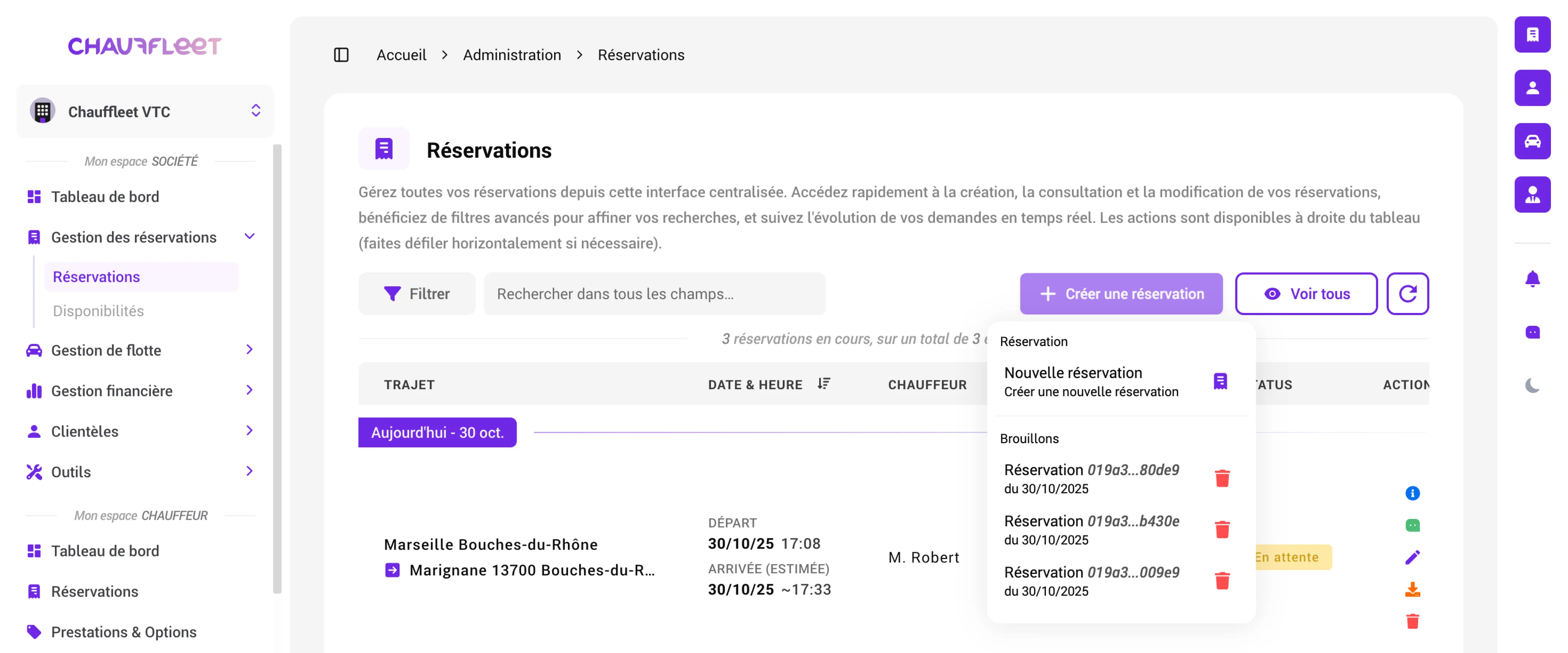Image resolution: width=1568 pixels, height=653 pixels.
Task: Toggle the sidebar panel next to breadcrumb
Action: tap(341, 55)
